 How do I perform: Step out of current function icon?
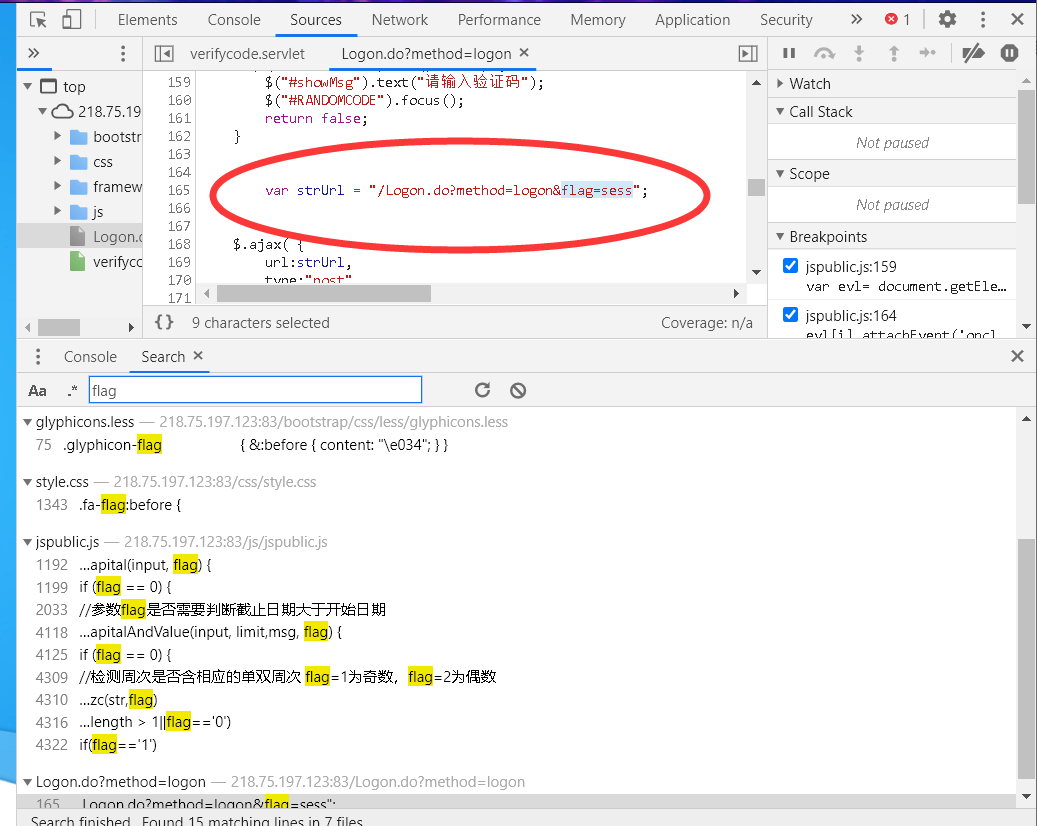click(893, 53)
